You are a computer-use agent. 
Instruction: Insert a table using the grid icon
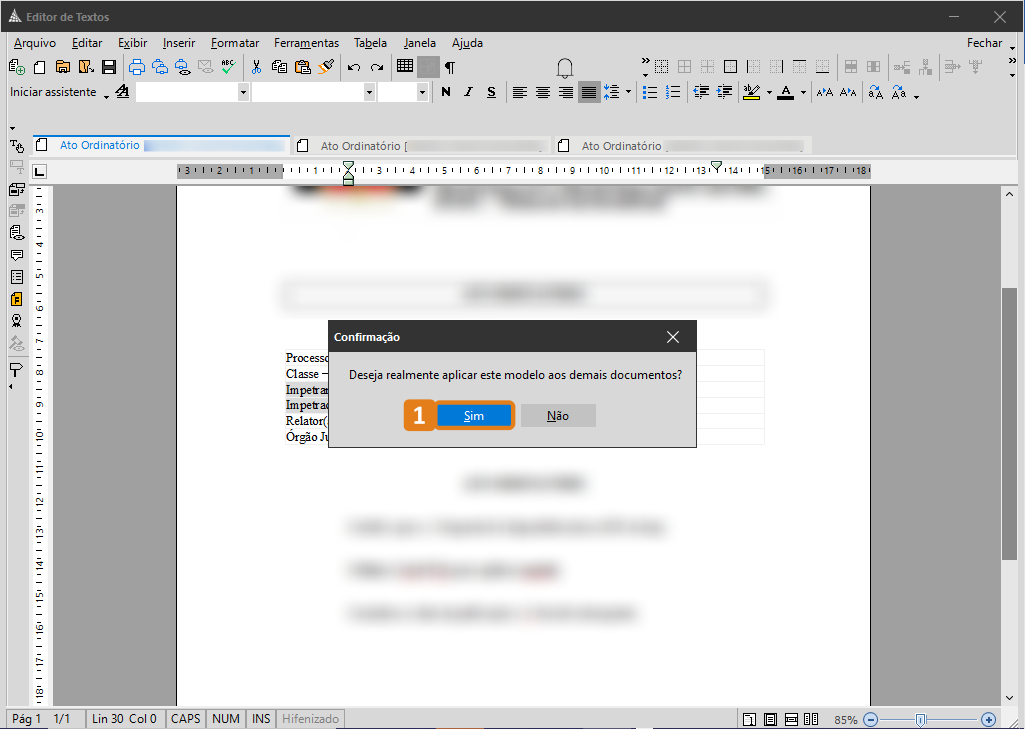405,67
